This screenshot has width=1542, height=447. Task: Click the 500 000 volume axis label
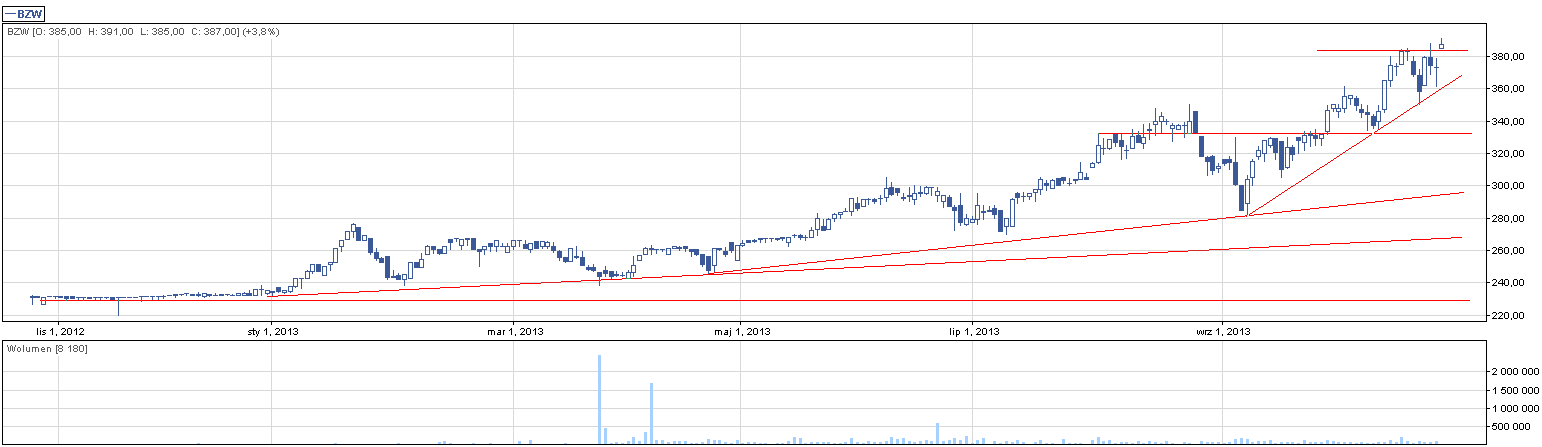point(1511,427)
